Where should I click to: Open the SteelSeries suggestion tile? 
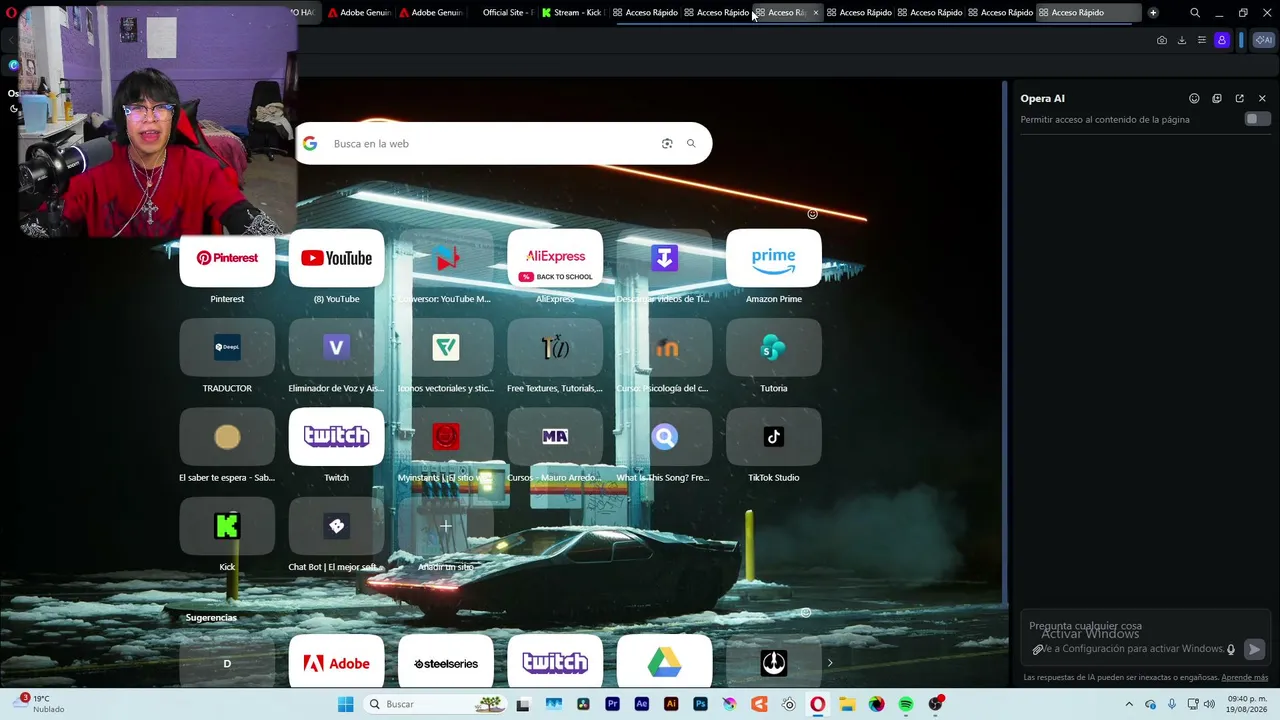tap(446, 663)
